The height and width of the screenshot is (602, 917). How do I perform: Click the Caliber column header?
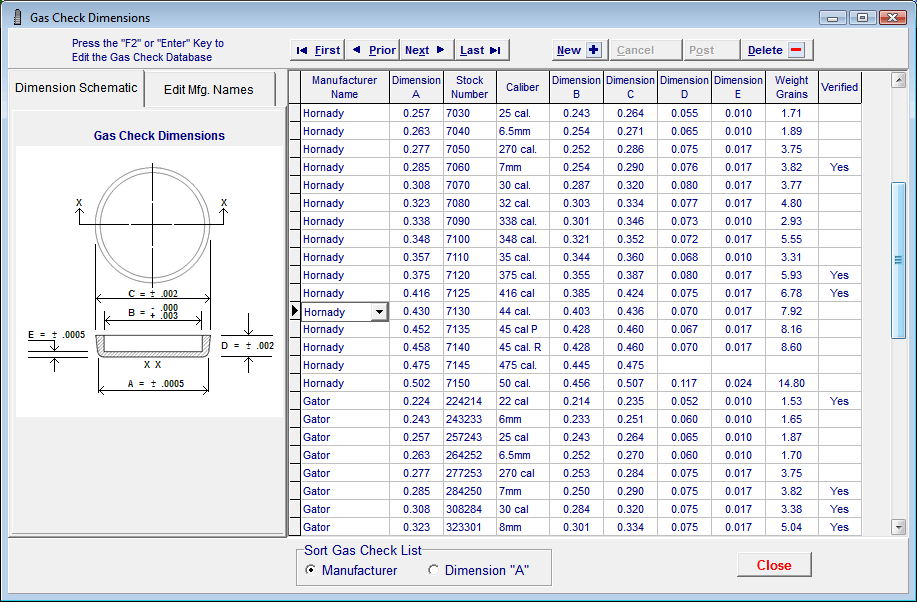tap(523, 87)
